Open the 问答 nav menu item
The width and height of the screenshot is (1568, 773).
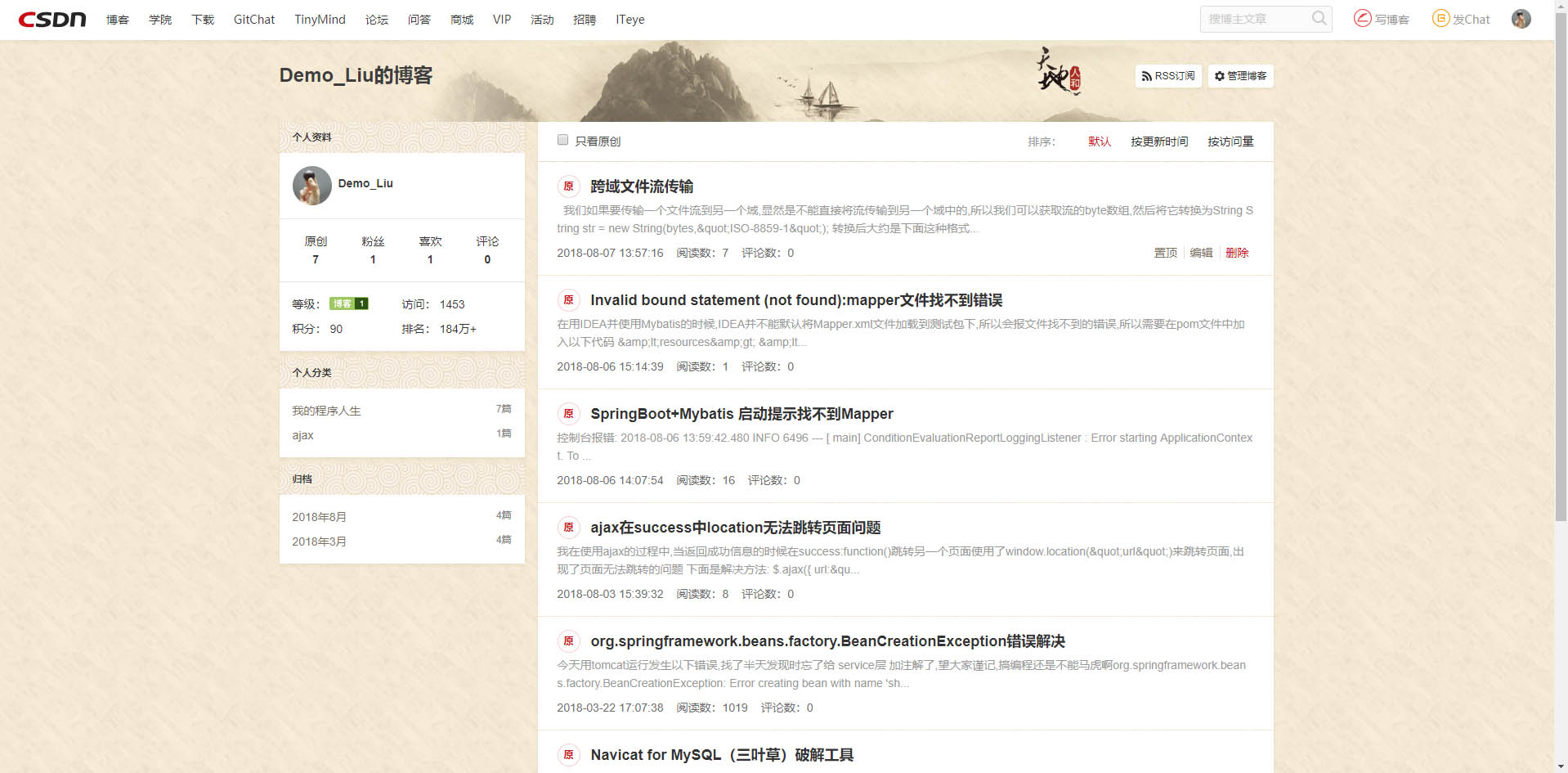click(419, 20)
